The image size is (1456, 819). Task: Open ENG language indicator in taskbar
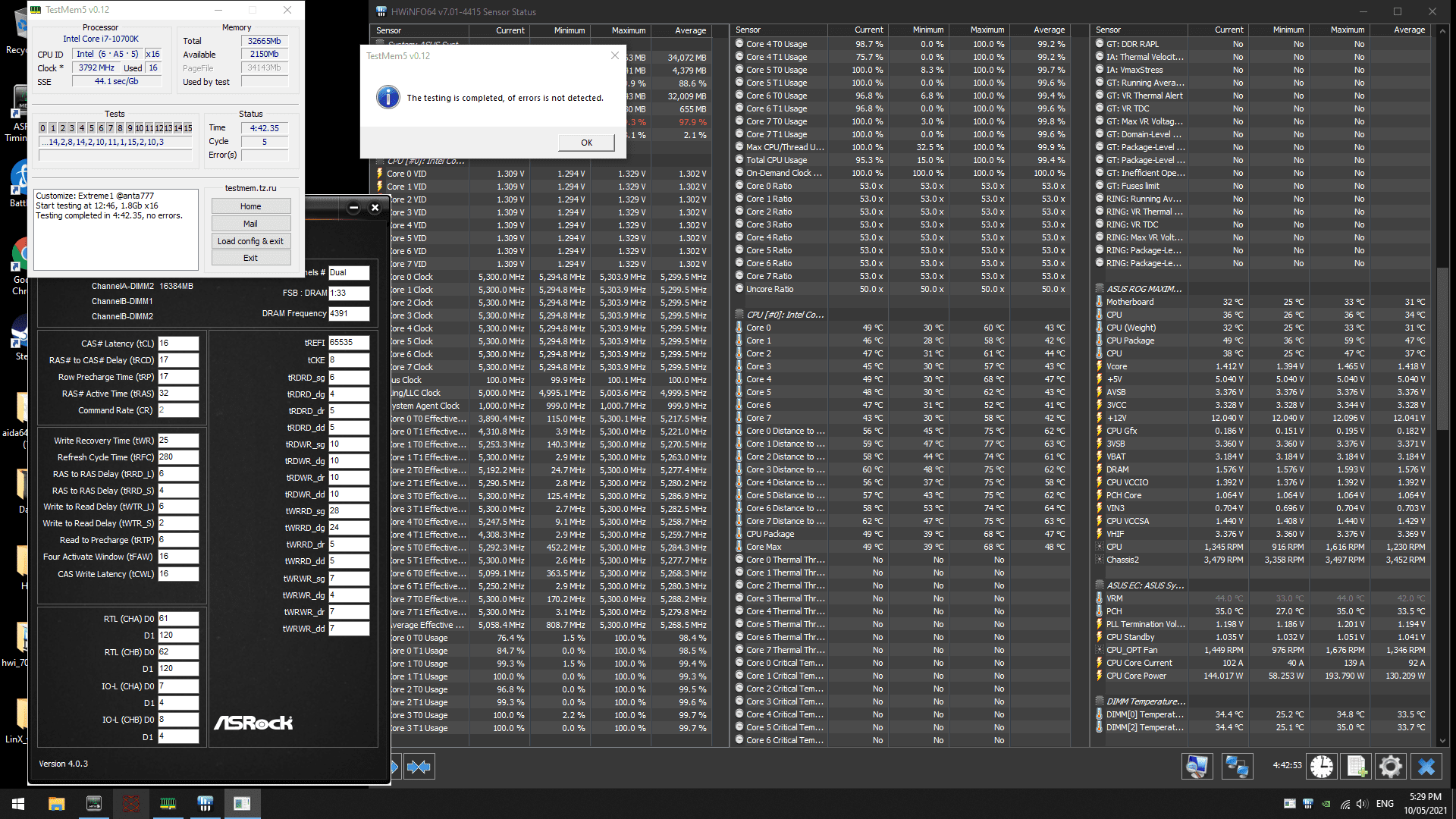(x=1385, y=804)
